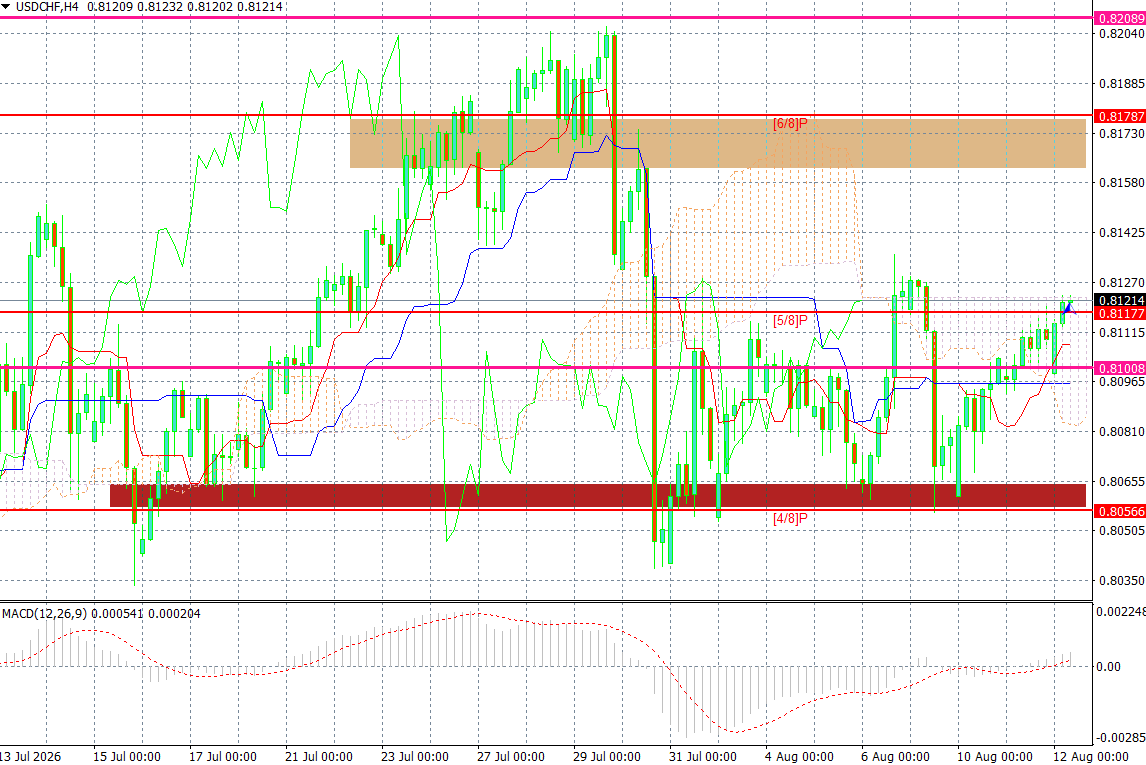1146x765 pixels.
Task: Click the -0.00285 MACD scale value
Action: tap(1120, 738)
